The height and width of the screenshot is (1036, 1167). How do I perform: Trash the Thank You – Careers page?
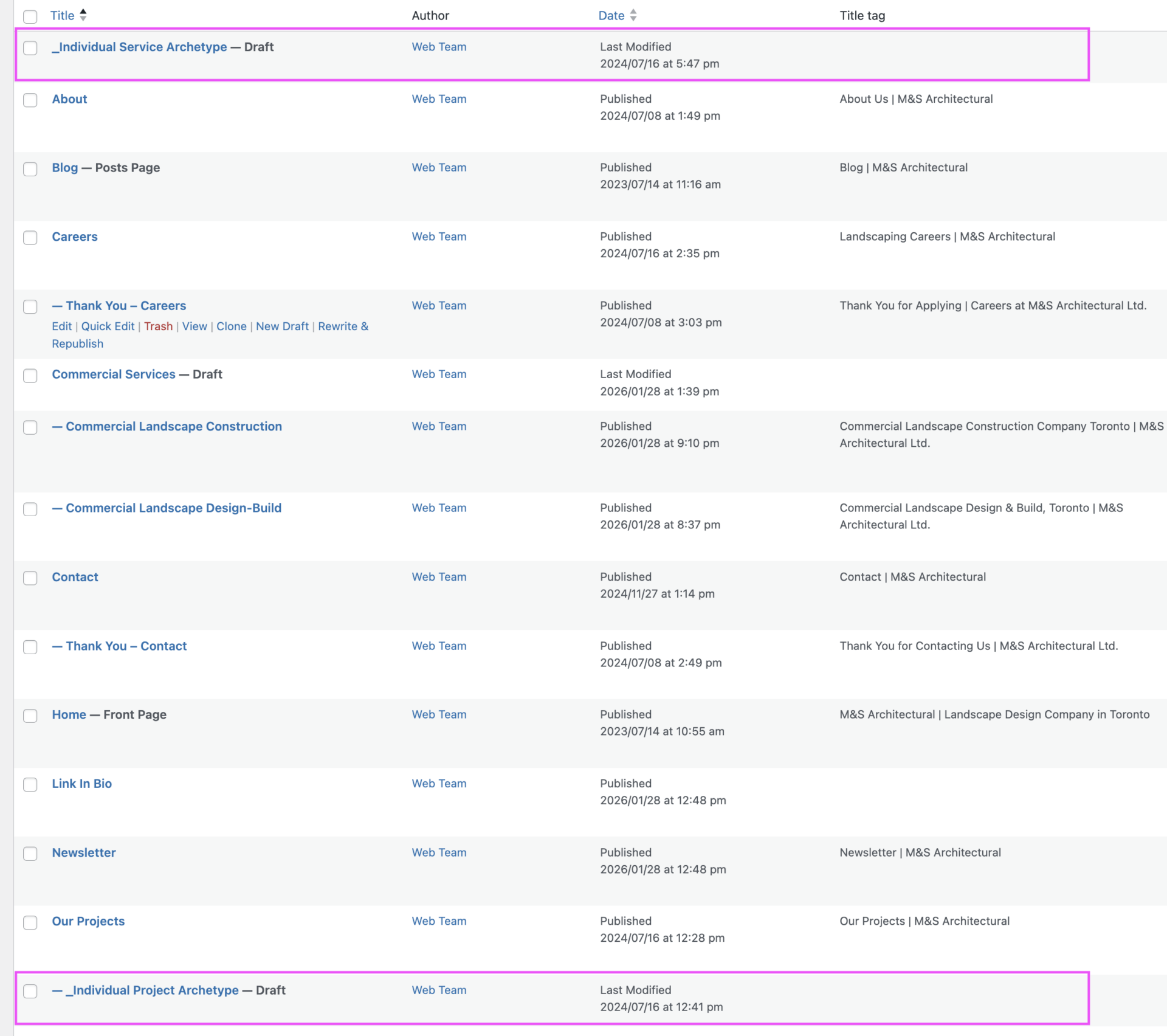[158, 326]
